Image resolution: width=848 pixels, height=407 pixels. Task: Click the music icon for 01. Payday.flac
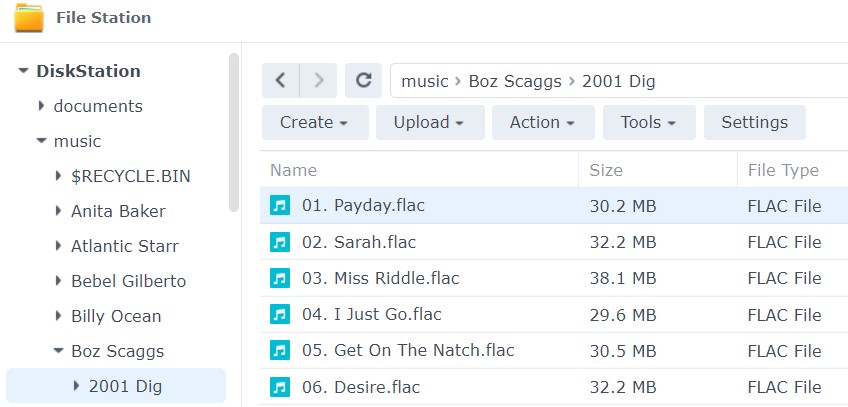(x=280, y=206)
